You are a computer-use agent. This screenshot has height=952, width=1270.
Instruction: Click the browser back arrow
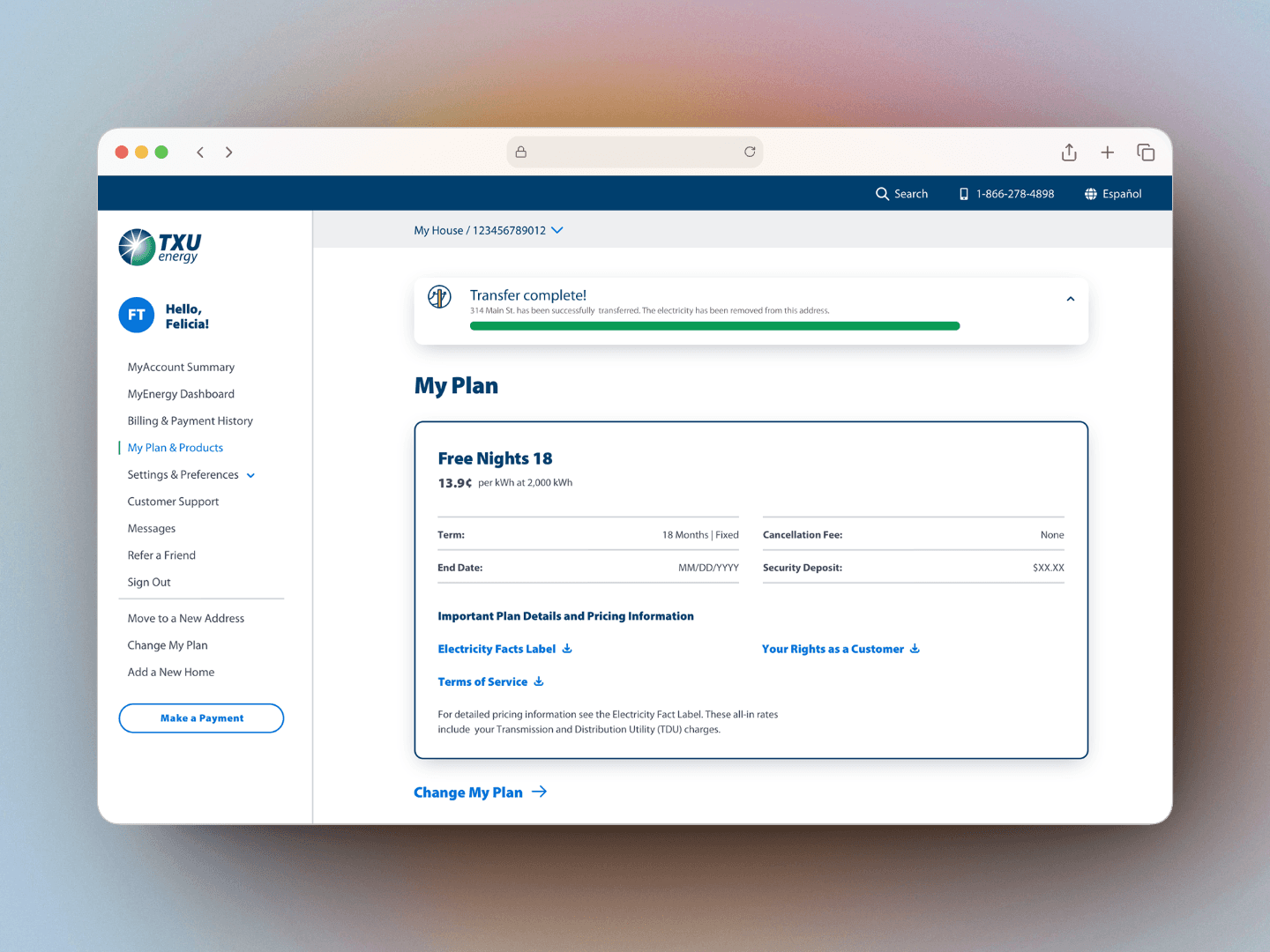(200, 152)
